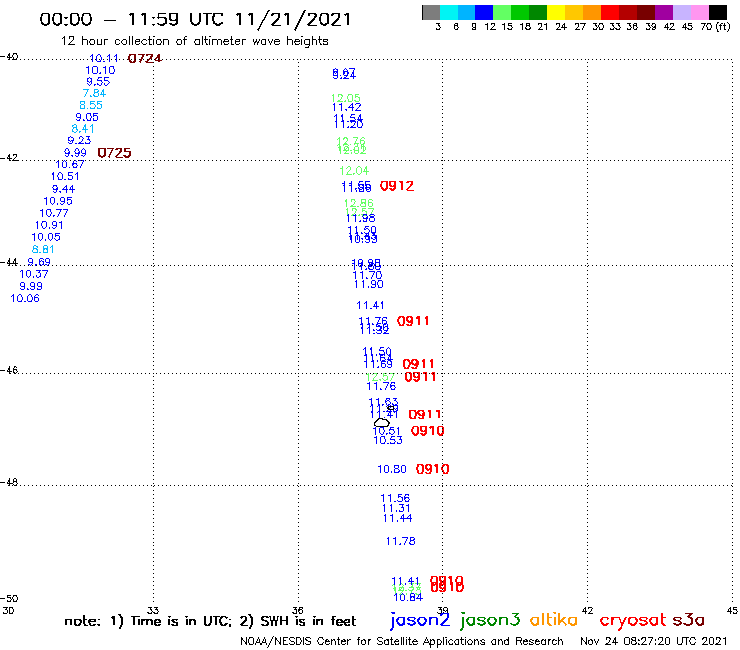The width and height of the screenshot is (740, 650).
Task: Select the reading 10.06
Action: [x=25, y=298]
